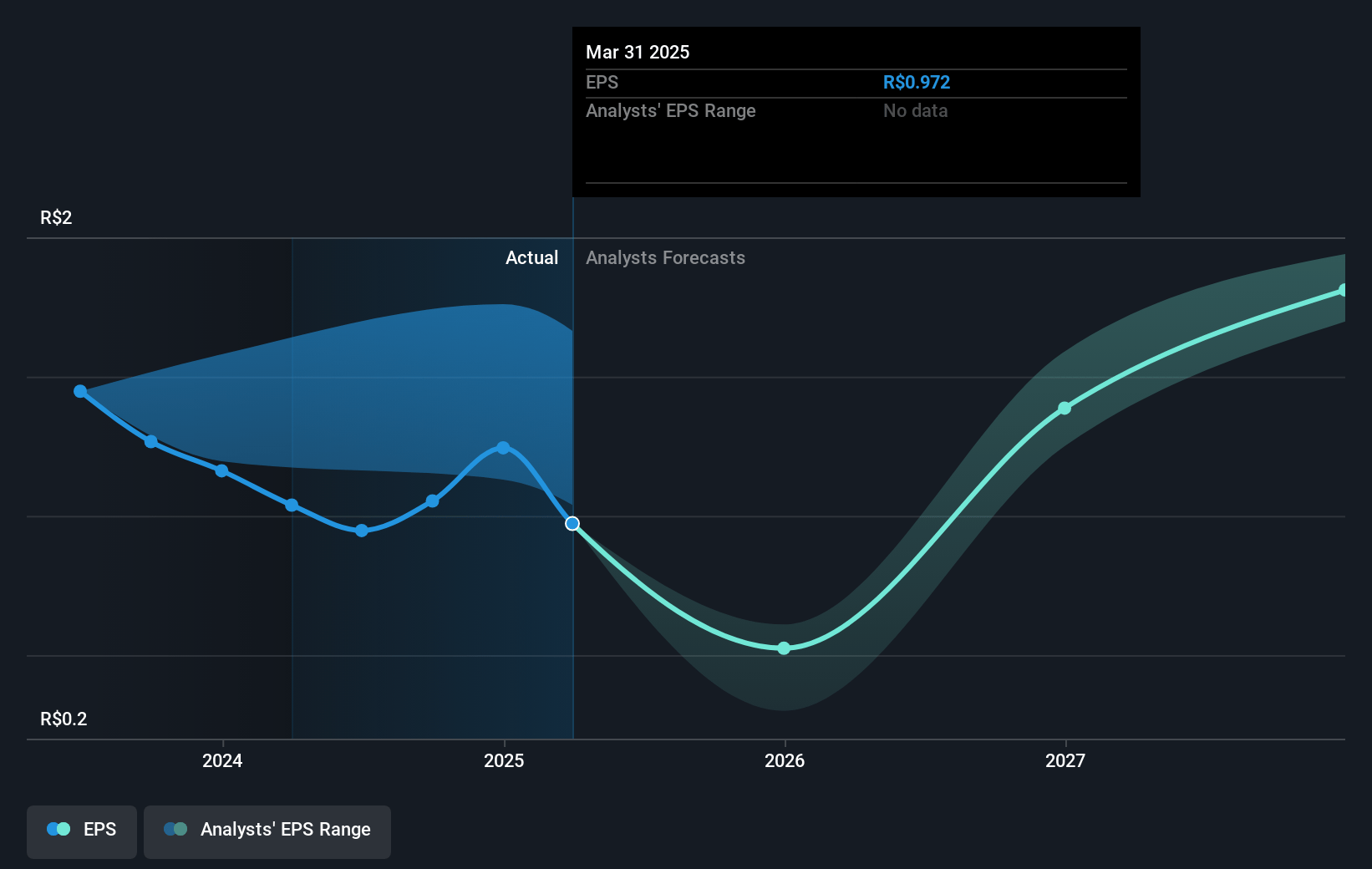
Task: Click the EPS point on the highlighted region's left edge
Action: (292, 505)
